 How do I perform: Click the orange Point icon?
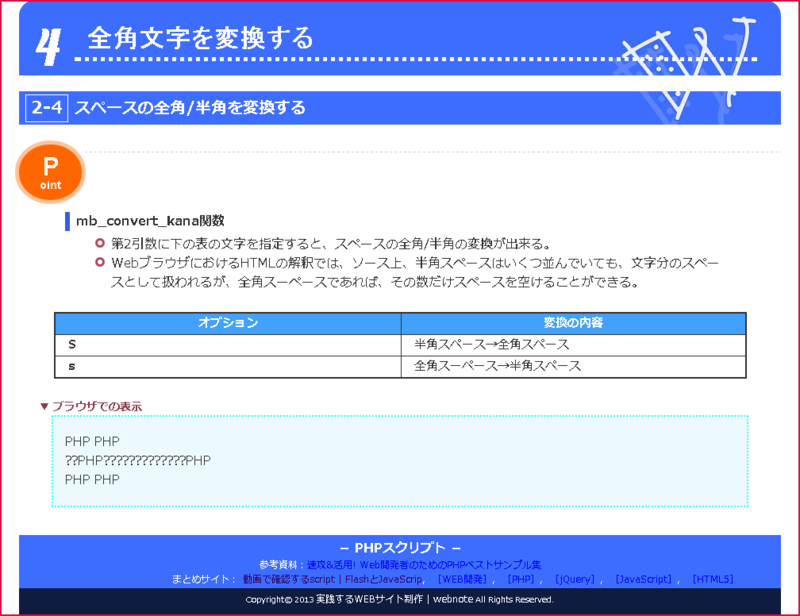coord(50,172)
